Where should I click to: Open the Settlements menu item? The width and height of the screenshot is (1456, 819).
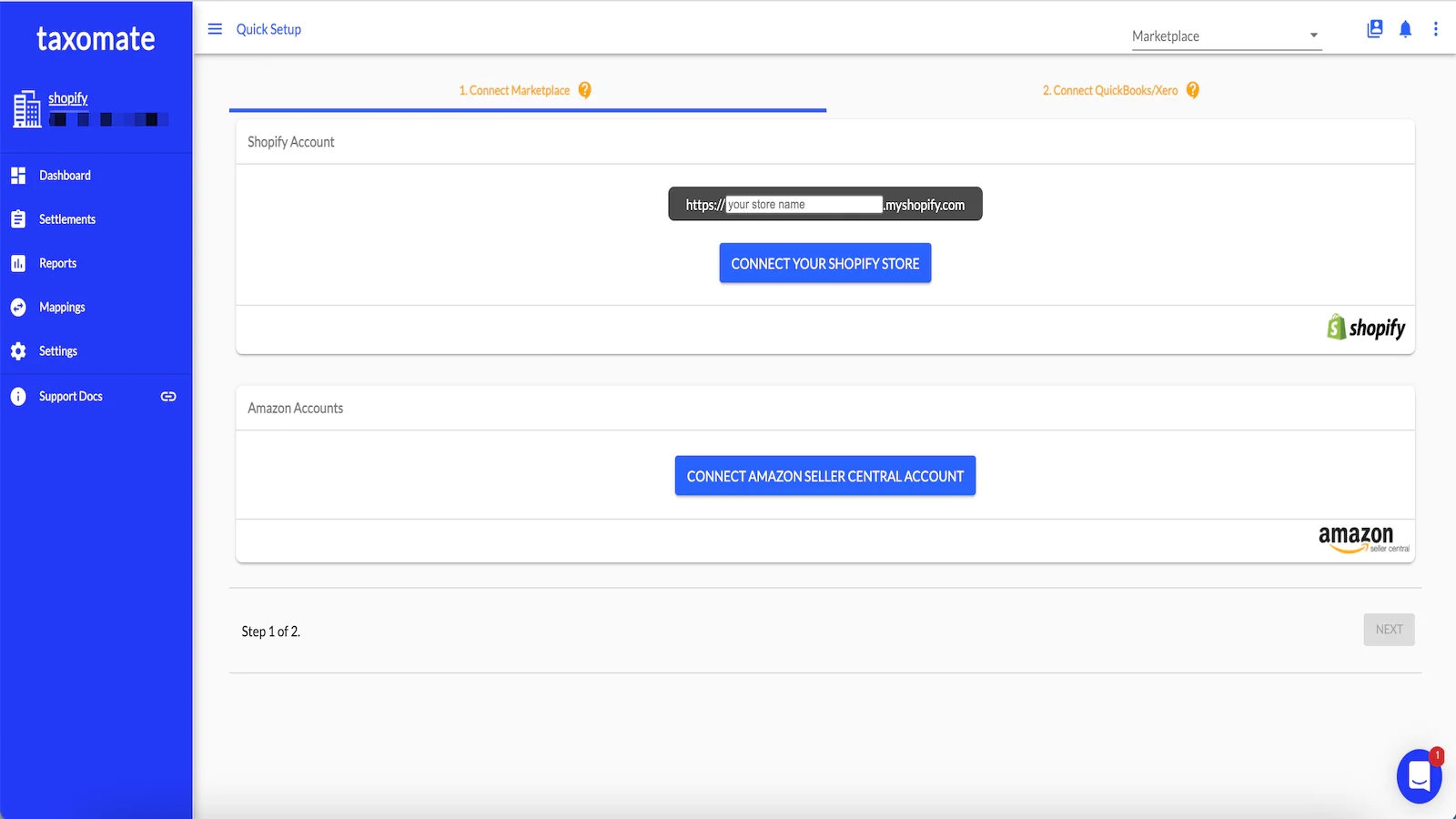point(96,219)
